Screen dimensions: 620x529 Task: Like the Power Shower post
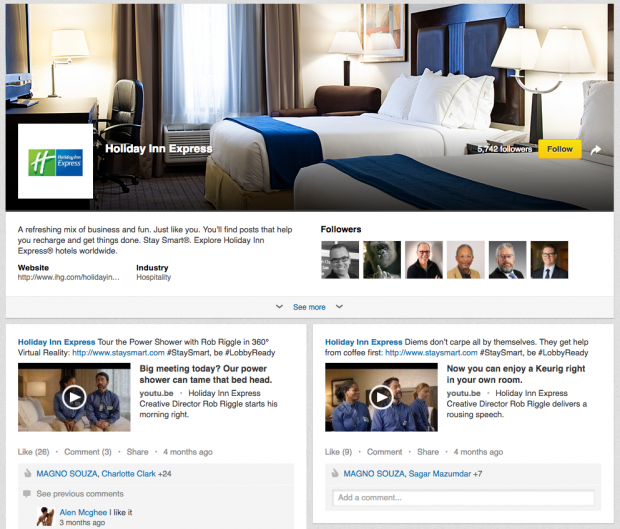(34, 452)
